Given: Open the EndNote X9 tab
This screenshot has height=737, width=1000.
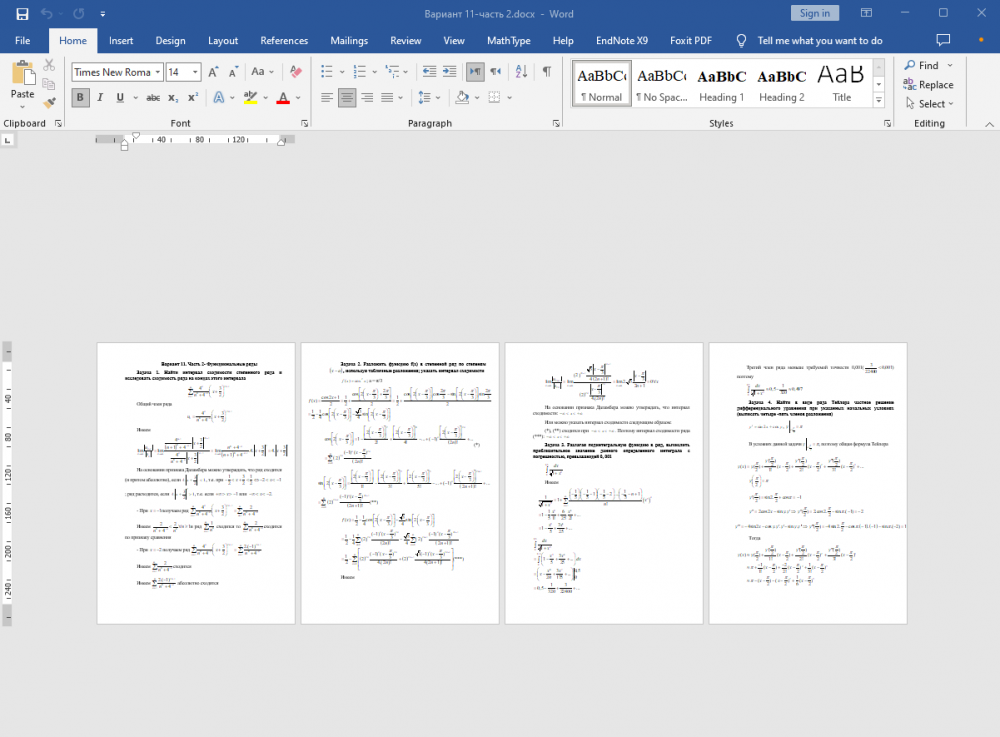Looking at the screenshot, I should pos(622,40).
